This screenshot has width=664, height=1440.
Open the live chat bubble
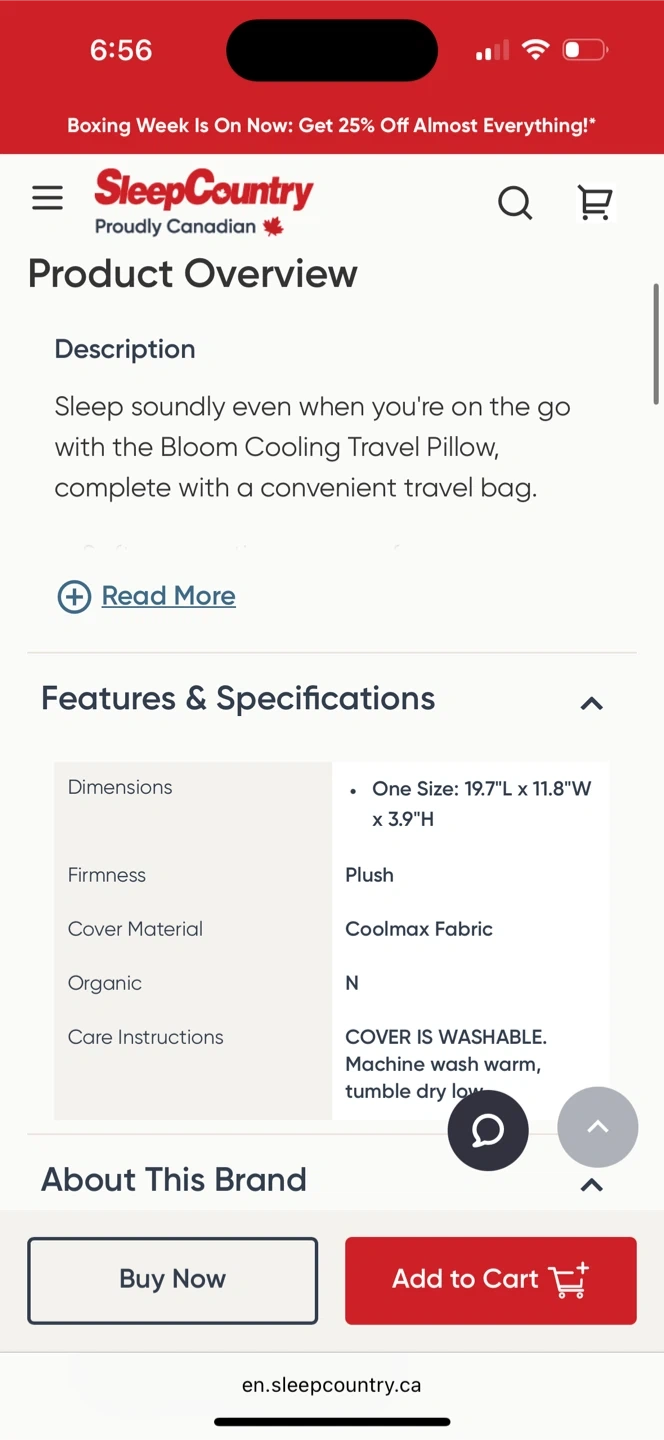coord(488,1130)
